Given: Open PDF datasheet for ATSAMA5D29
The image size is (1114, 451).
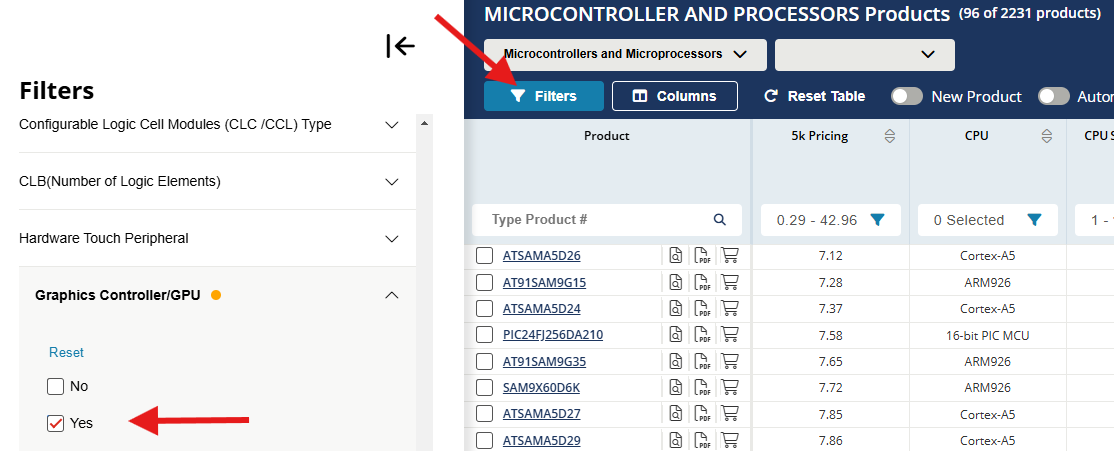Looking at the screenshot, I should pos(702,441).
